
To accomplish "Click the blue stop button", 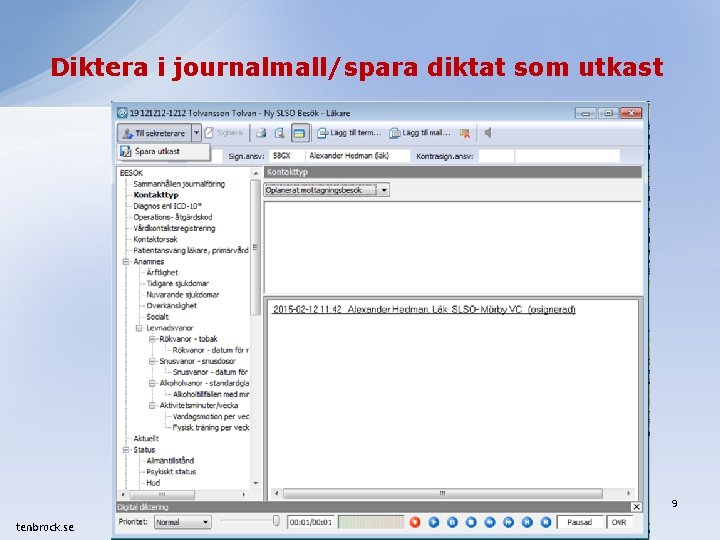I will pos(471,522).
